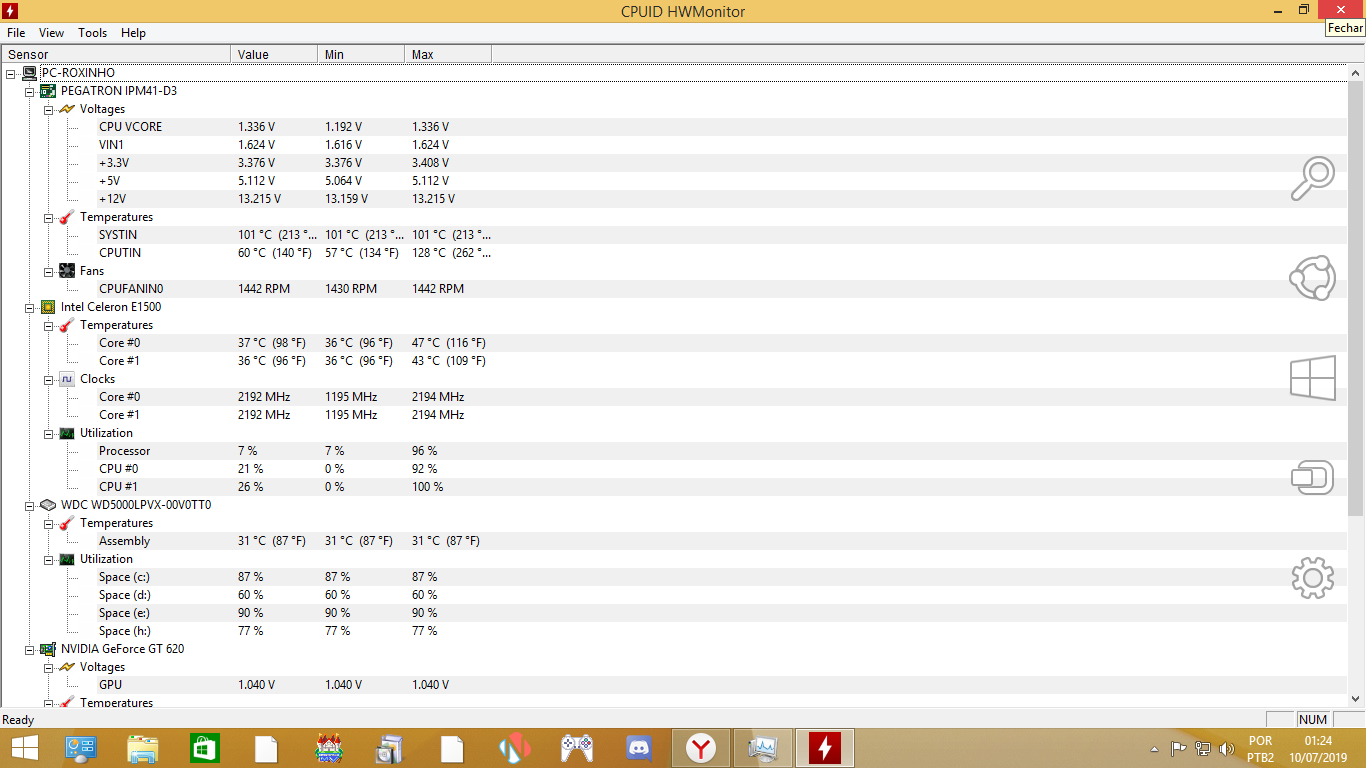Open the Devices charm
The image size is (1366, 768).
click(x=1313, y=478)
